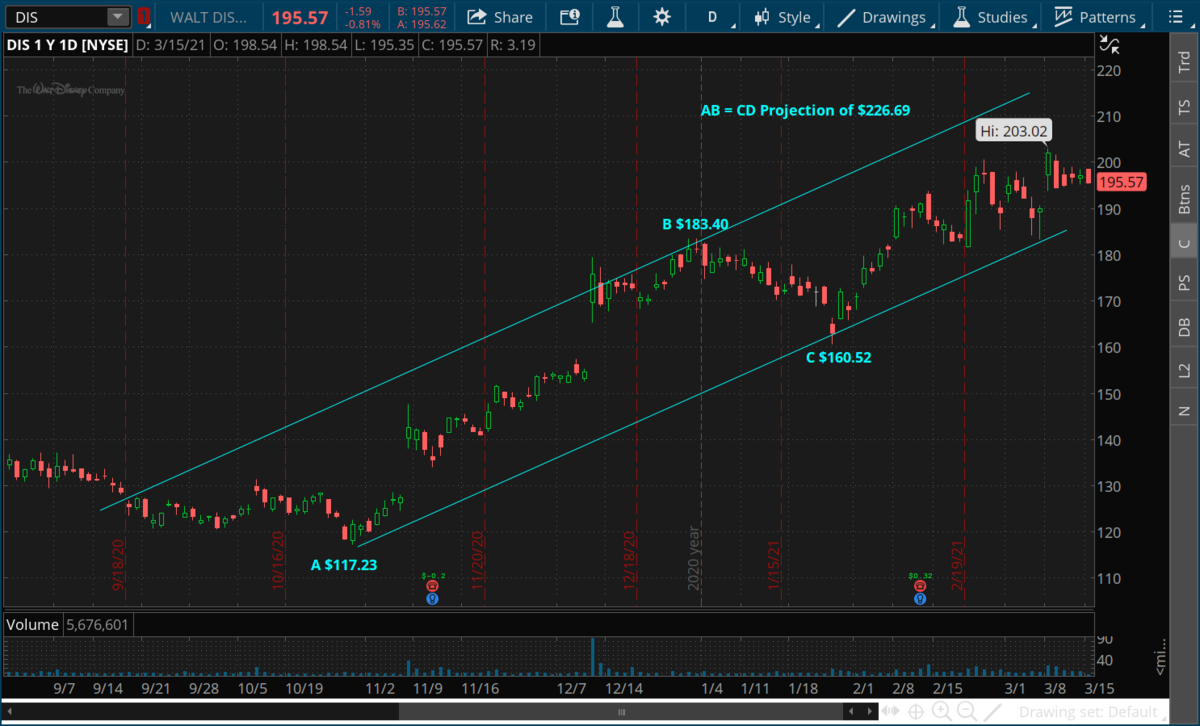Screen dimensions: 1200x726
Task: Click the DIS 1 Y 1D [NYSE] chart label
Action: (x=66, y=44)
